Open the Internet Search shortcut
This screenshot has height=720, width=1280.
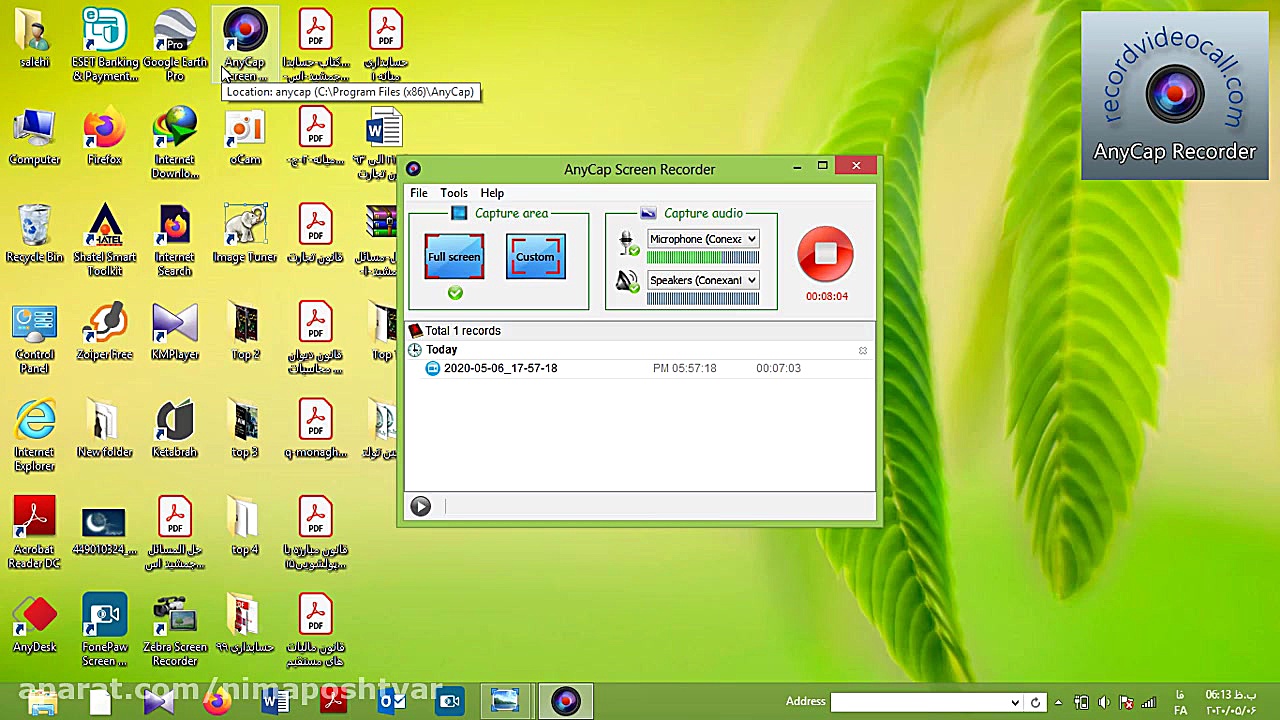175,241
